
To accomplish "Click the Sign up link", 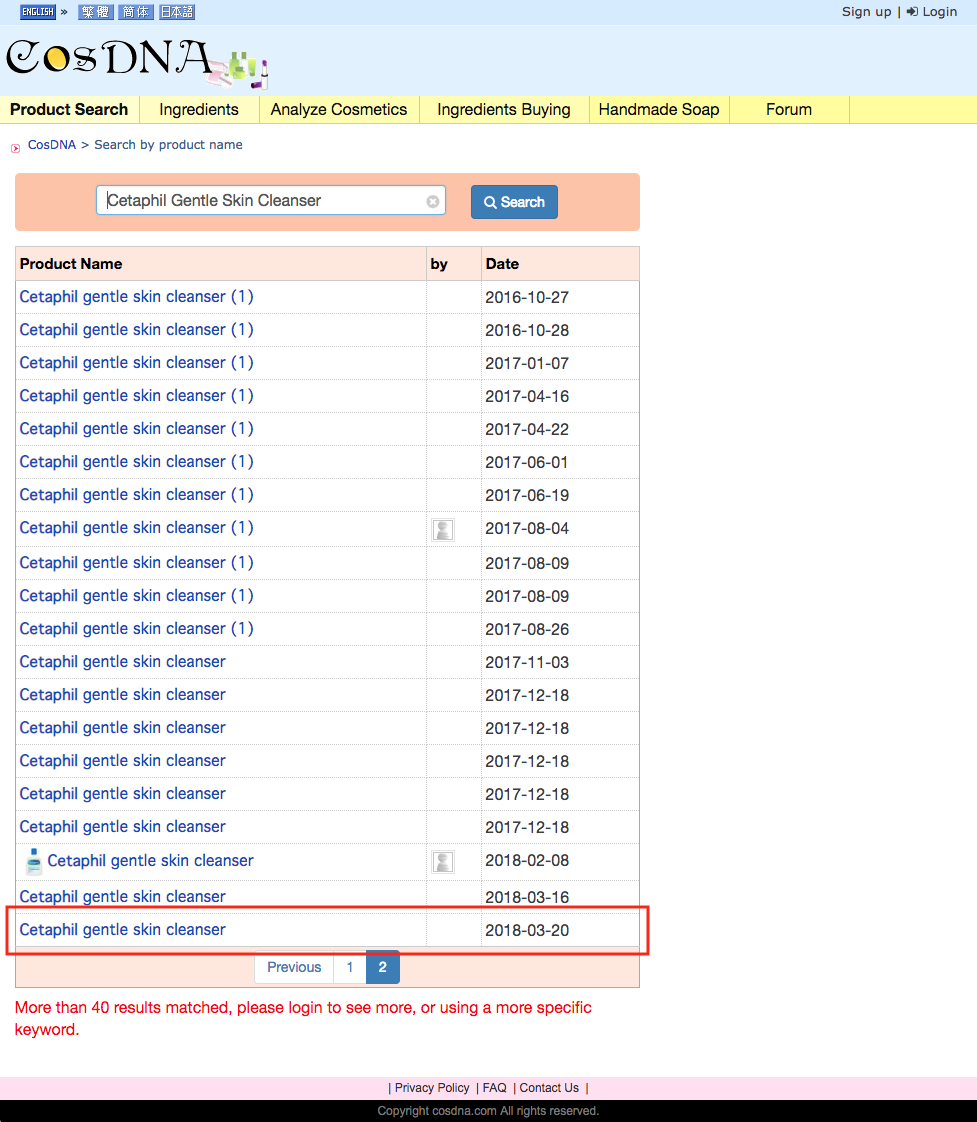I will tap(866, 11).
